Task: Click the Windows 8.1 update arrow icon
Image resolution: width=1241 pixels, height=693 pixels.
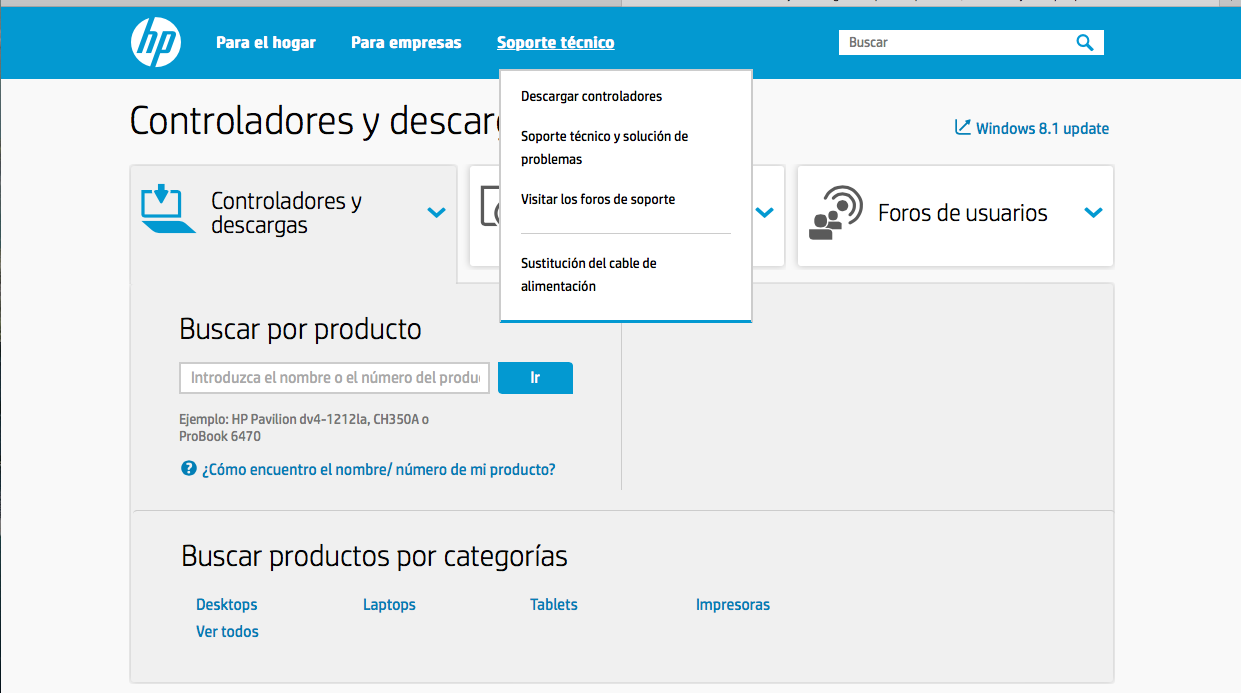Action: (963, 127)
